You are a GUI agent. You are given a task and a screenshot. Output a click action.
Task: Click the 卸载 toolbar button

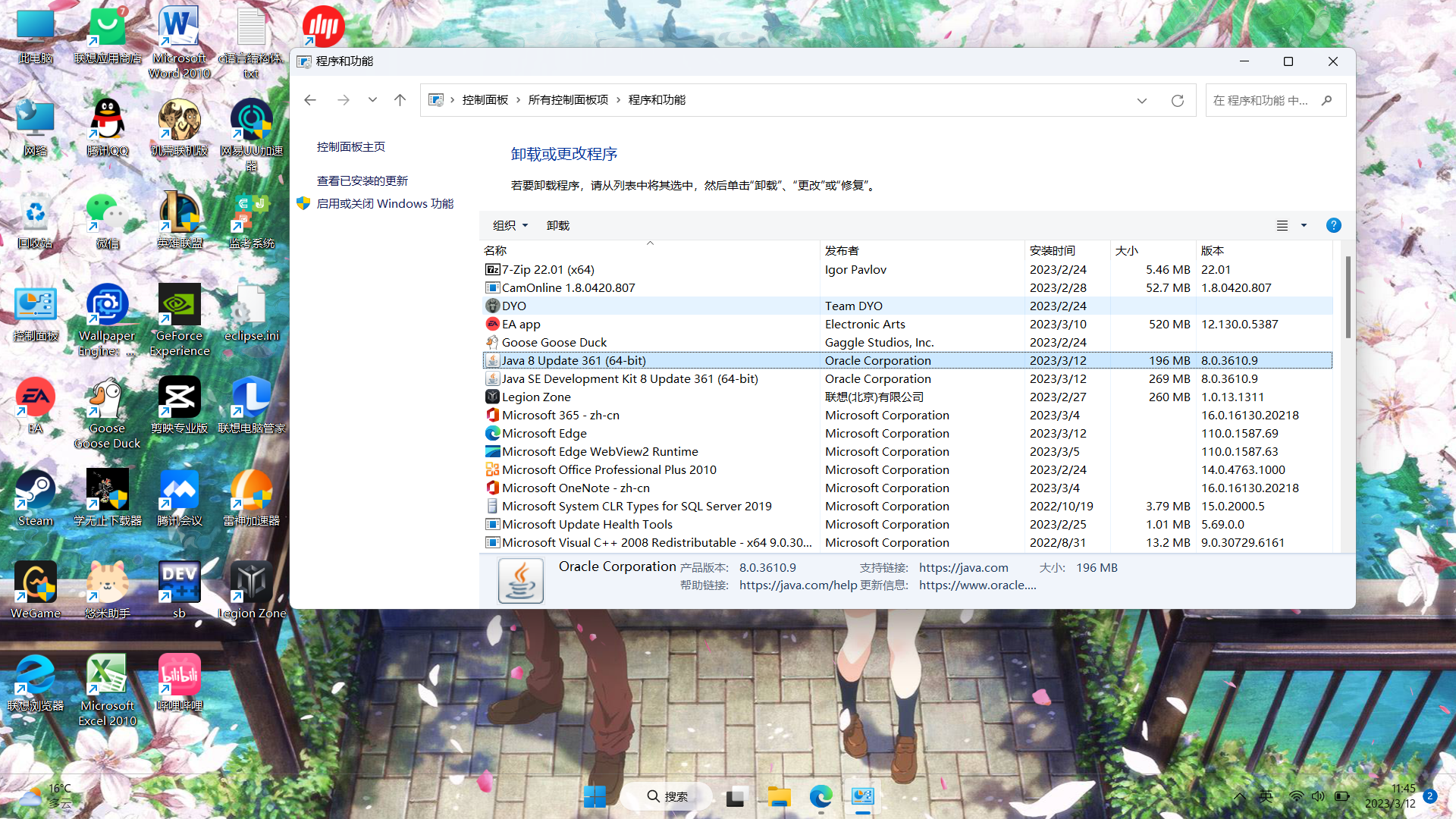[x=557, y=225]
